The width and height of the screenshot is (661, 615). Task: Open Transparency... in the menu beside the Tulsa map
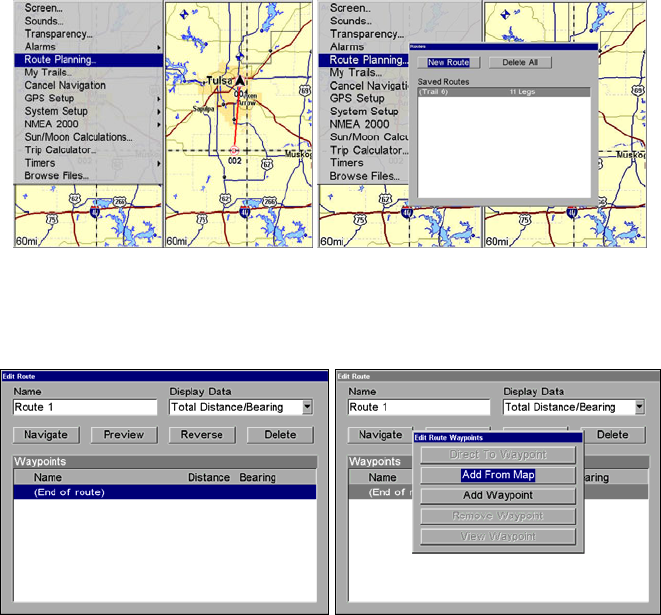click(x=59, y=34)
